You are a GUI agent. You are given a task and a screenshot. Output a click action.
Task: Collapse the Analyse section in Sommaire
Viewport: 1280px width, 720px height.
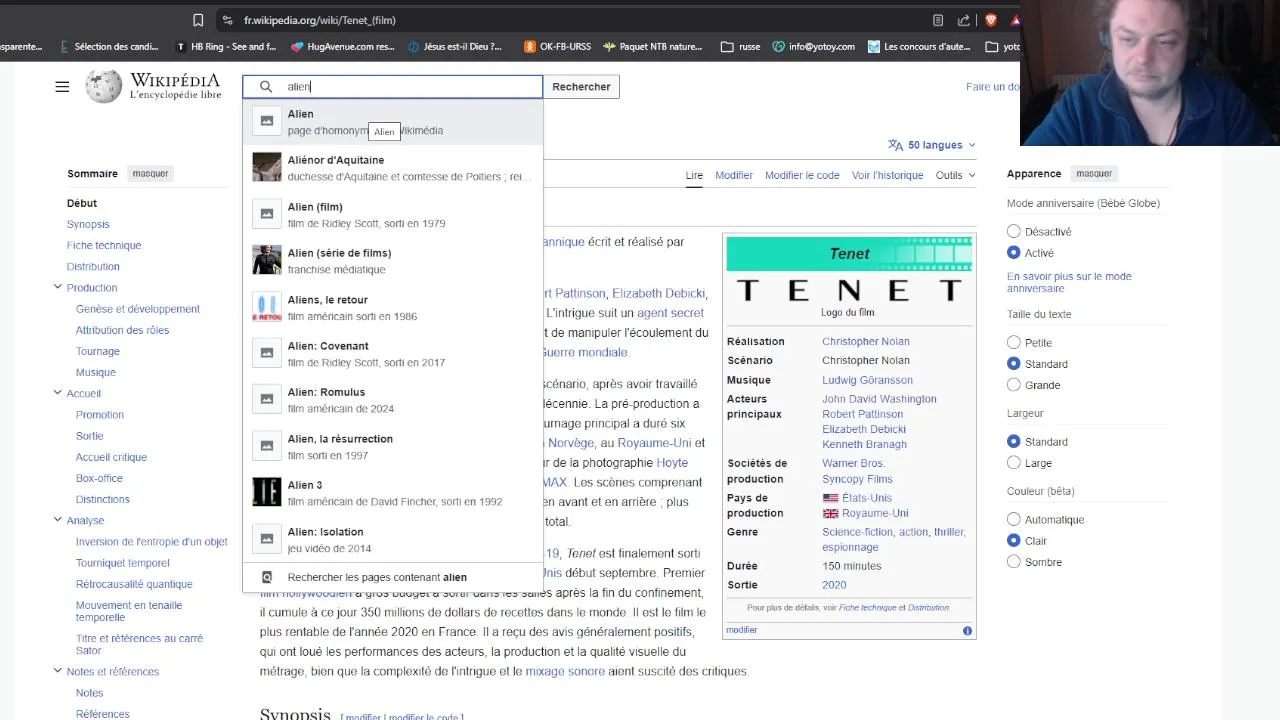click(x=58, y=520)
